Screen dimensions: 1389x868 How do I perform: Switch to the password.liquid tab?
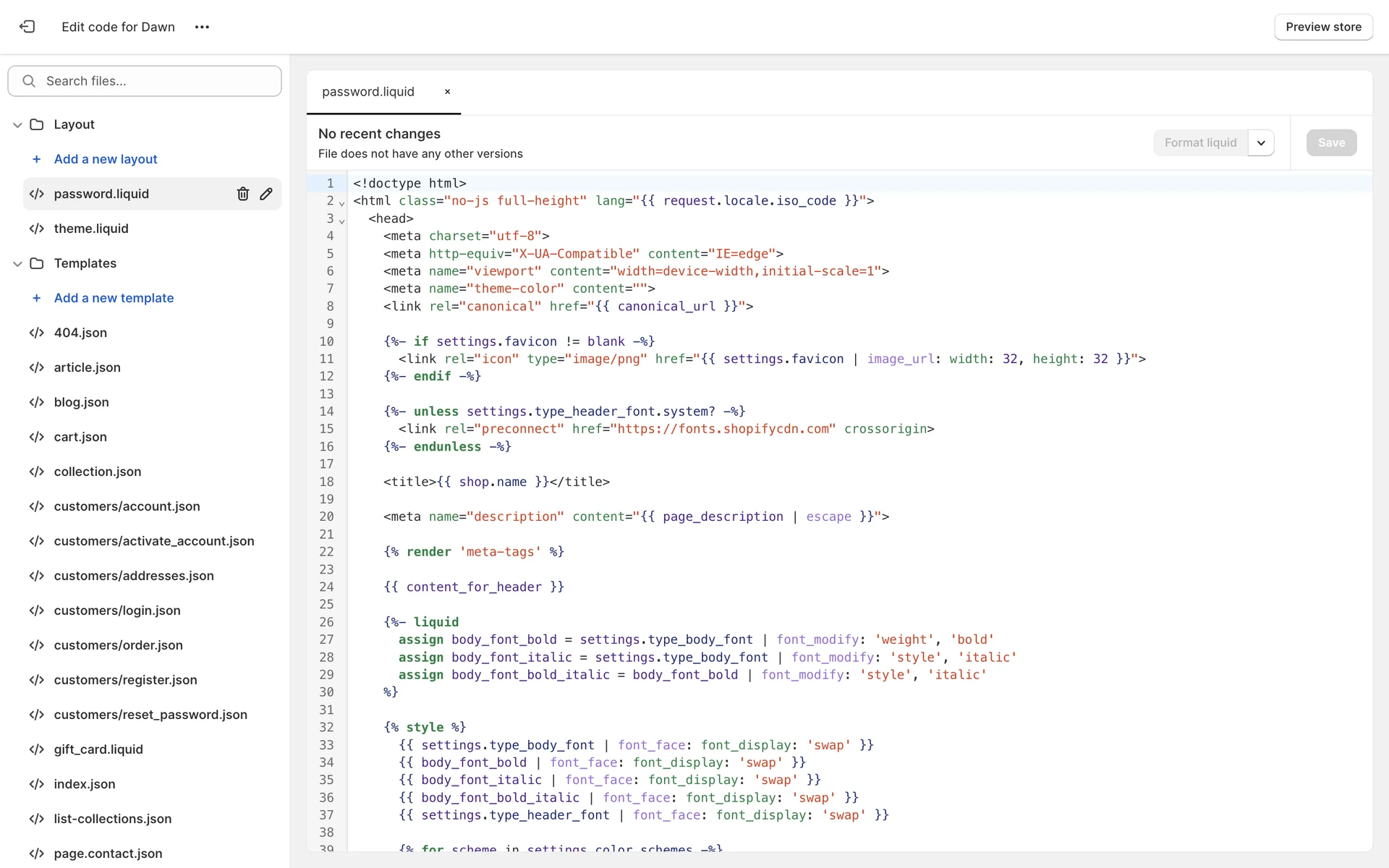(x=368, y=92)
